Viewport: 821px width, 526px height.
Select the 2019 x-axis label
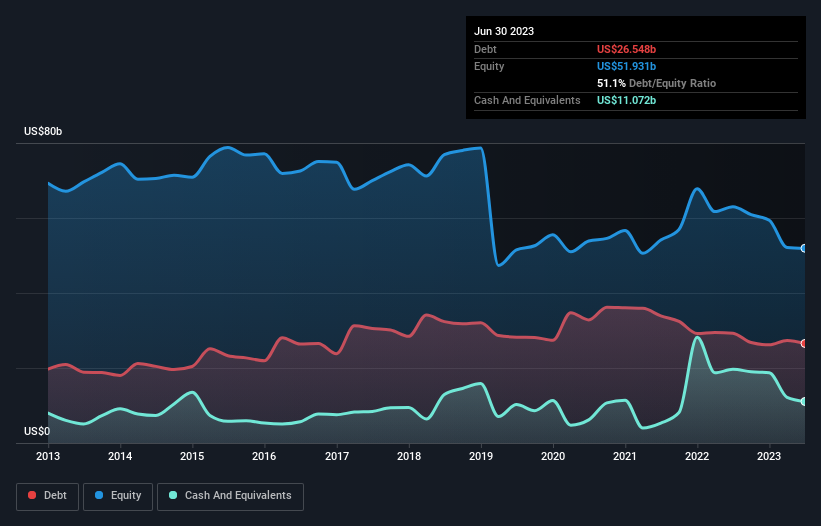point(481,456)
